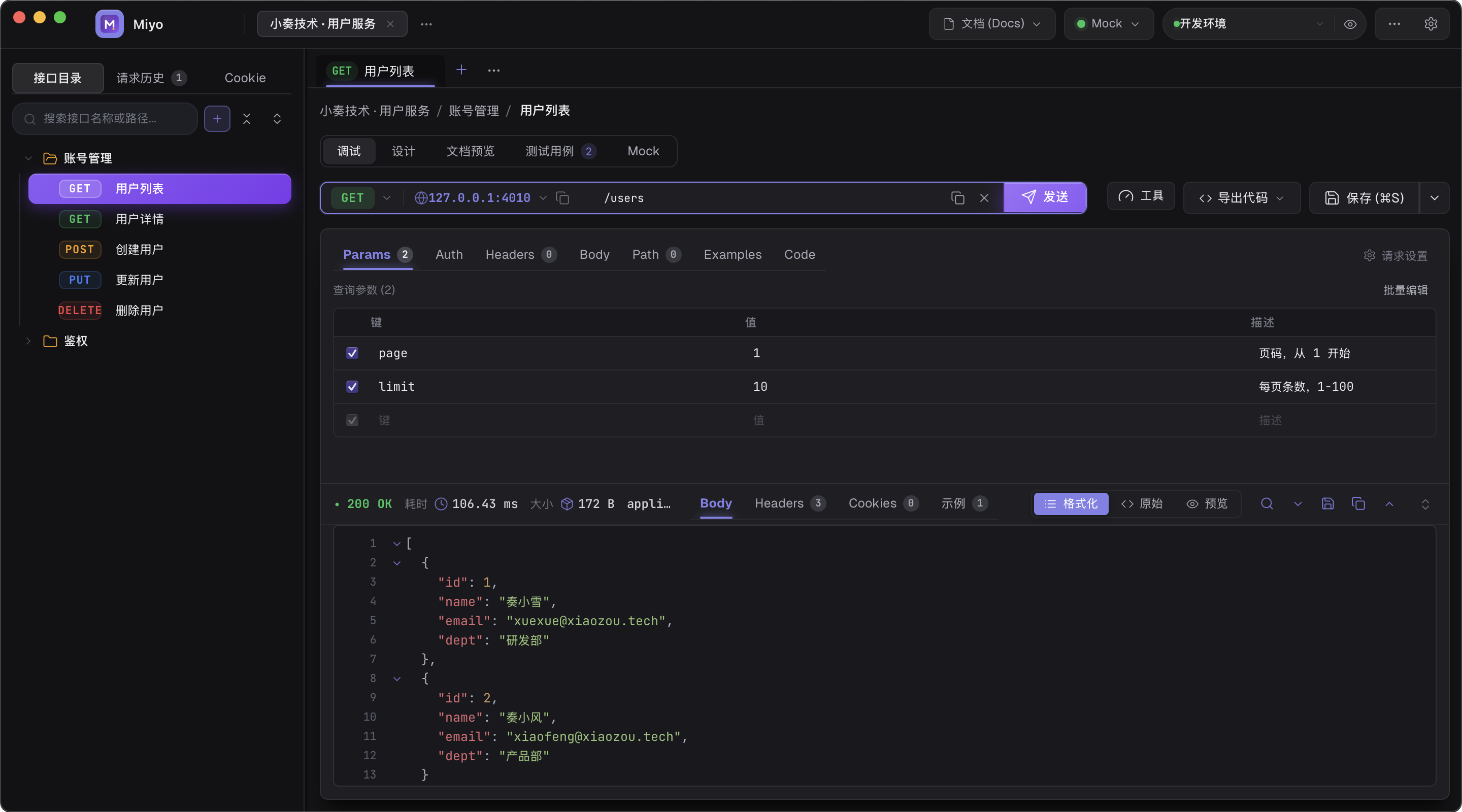The image size is (1462, 812).
Task: Toggle environment variables eye icon
Action: [1350, 24]
